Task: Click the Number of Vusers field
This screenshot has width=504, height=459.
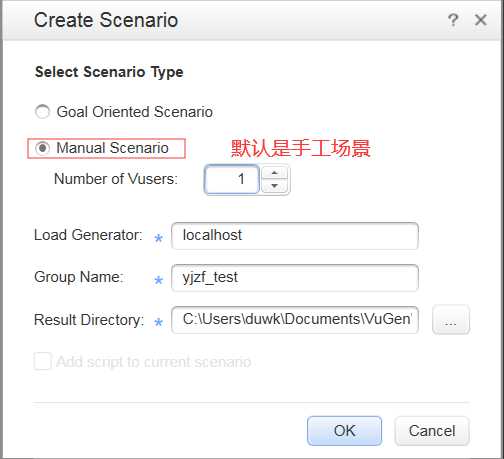Action: click(x=232, y=179)
